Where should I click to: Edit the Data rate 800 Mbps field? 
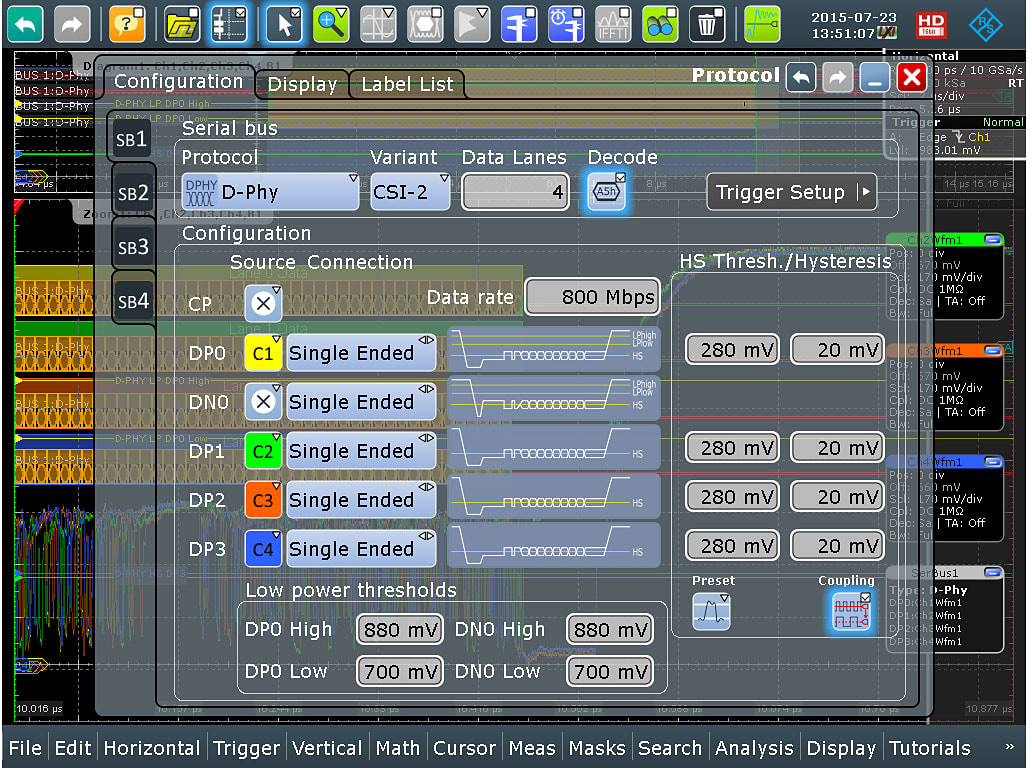[x=592, y=297]
